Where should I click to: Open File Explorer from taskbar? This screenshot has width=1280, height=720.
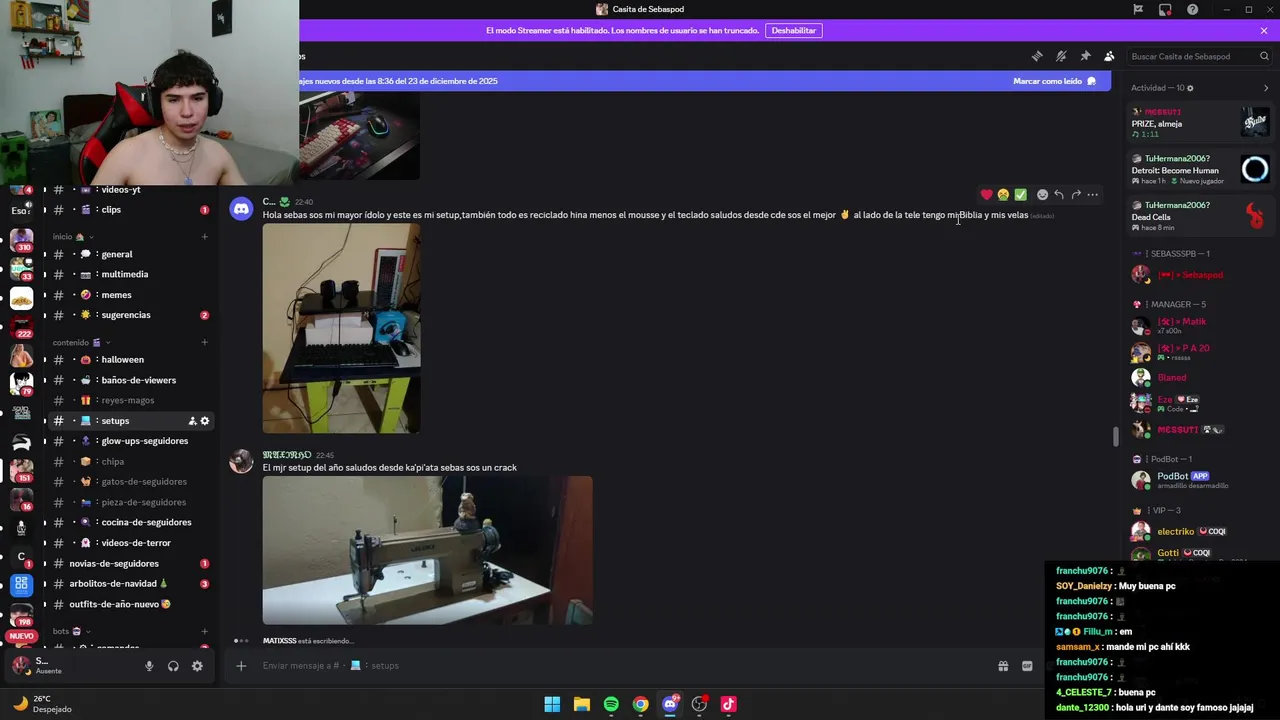click(x=581, y=704)
